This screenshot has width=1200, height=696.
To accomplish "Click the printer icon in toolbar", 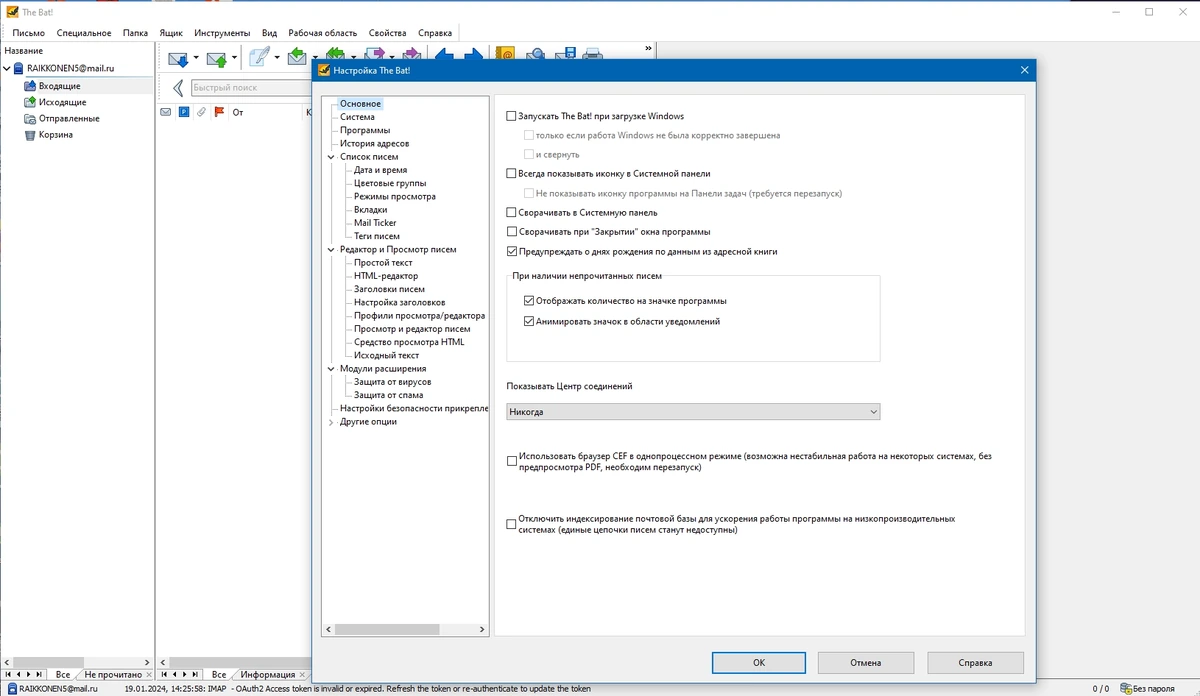I will point(592,55).
